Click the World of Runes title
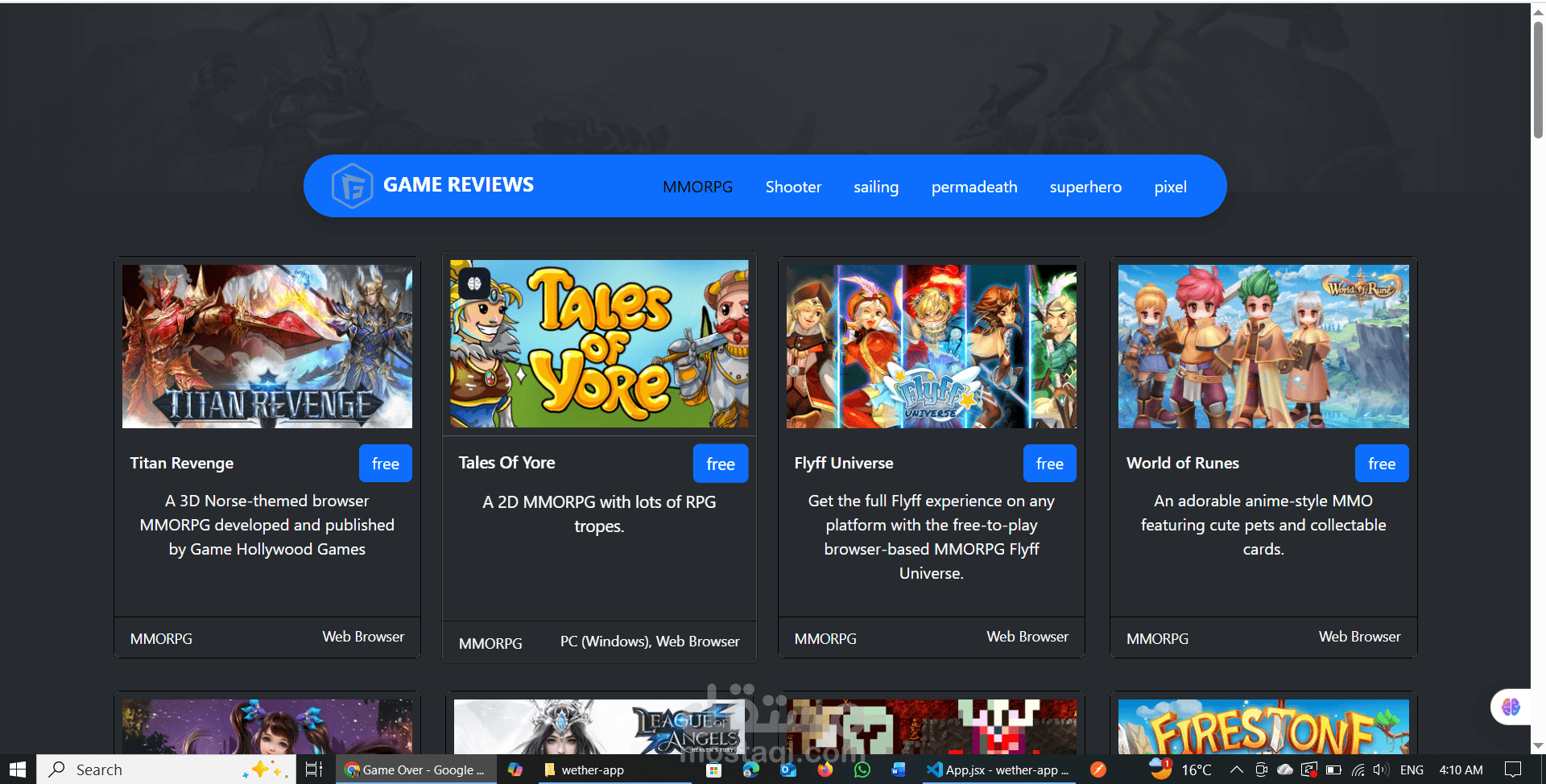This screenshot has width=1546, height=784. click(x=1183, y=463)
